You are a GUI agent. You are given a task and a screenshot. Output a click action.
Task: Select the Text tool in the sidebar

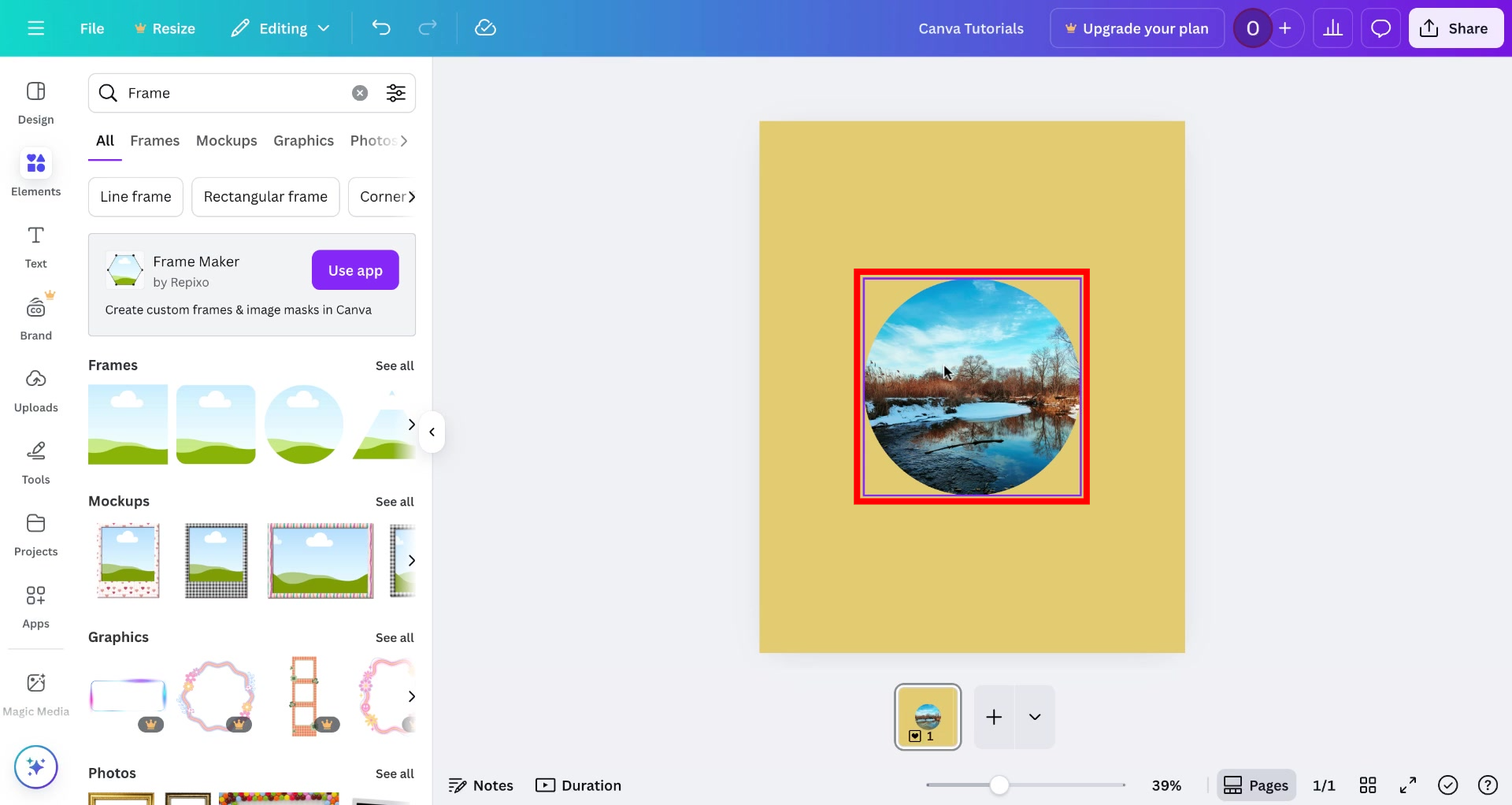tap(35, 246)
